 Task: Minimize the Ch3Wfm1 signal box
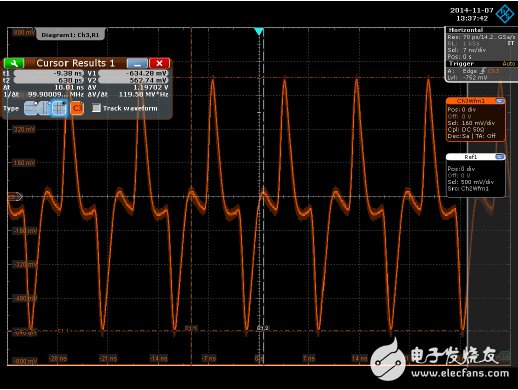point(500,101)
